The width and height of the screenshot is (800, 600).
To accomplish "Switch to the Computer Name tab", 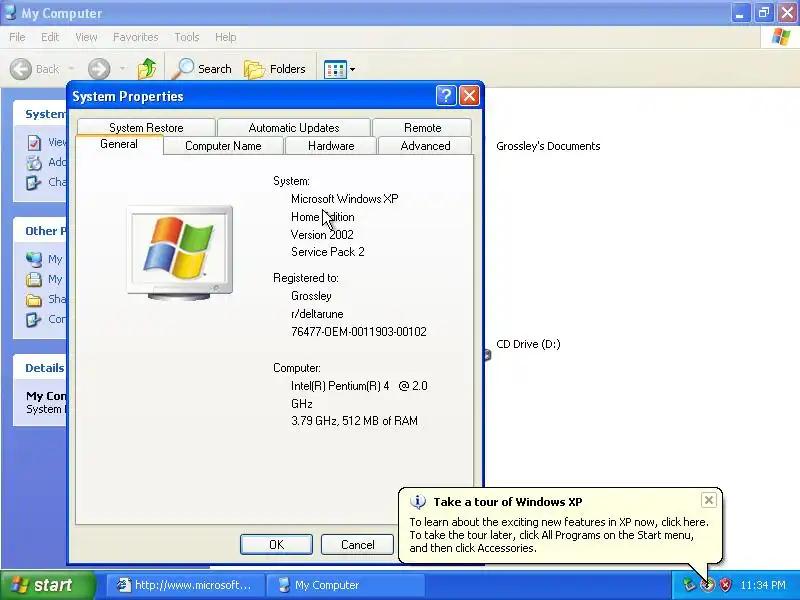I will click(223, 146).
